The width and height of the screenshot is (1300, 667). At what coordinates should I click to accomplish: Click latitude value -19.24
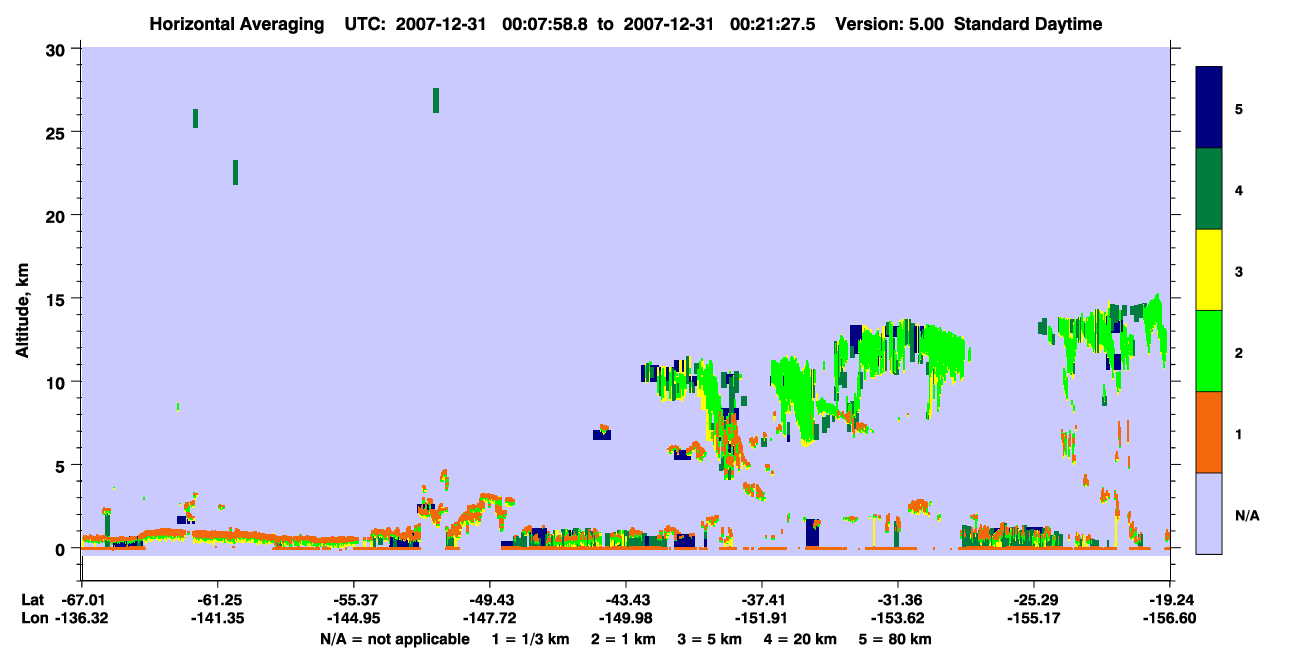coord(1169,600)
